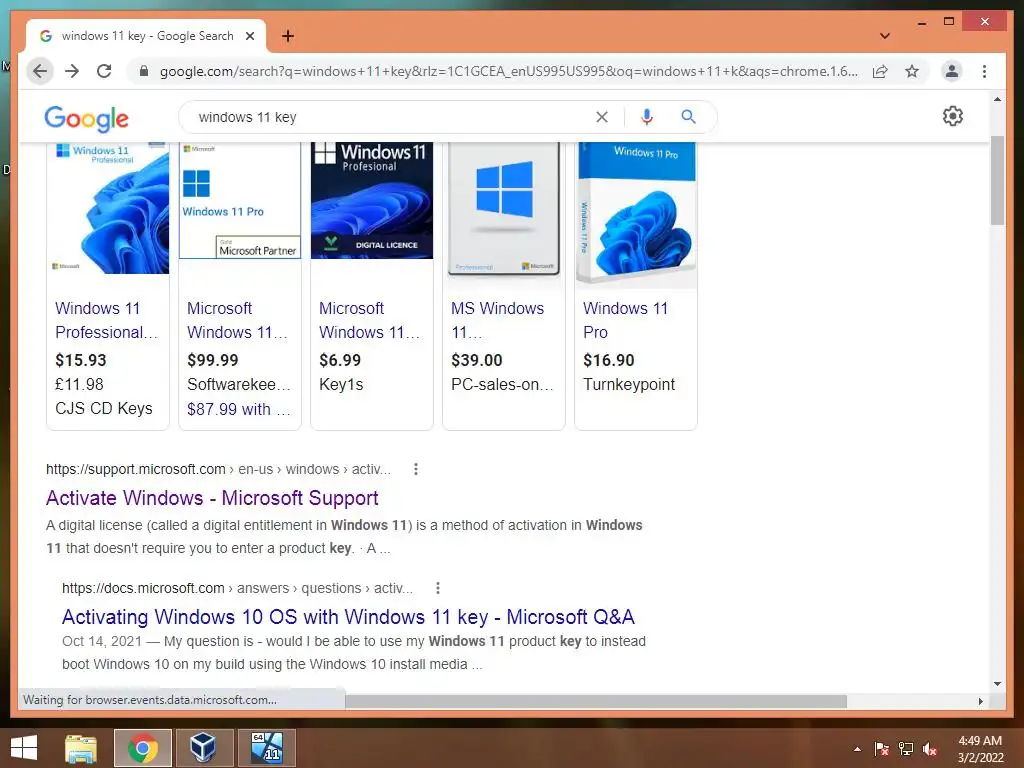
Task: Open network status in the tray
Action: tap(906, 749)
